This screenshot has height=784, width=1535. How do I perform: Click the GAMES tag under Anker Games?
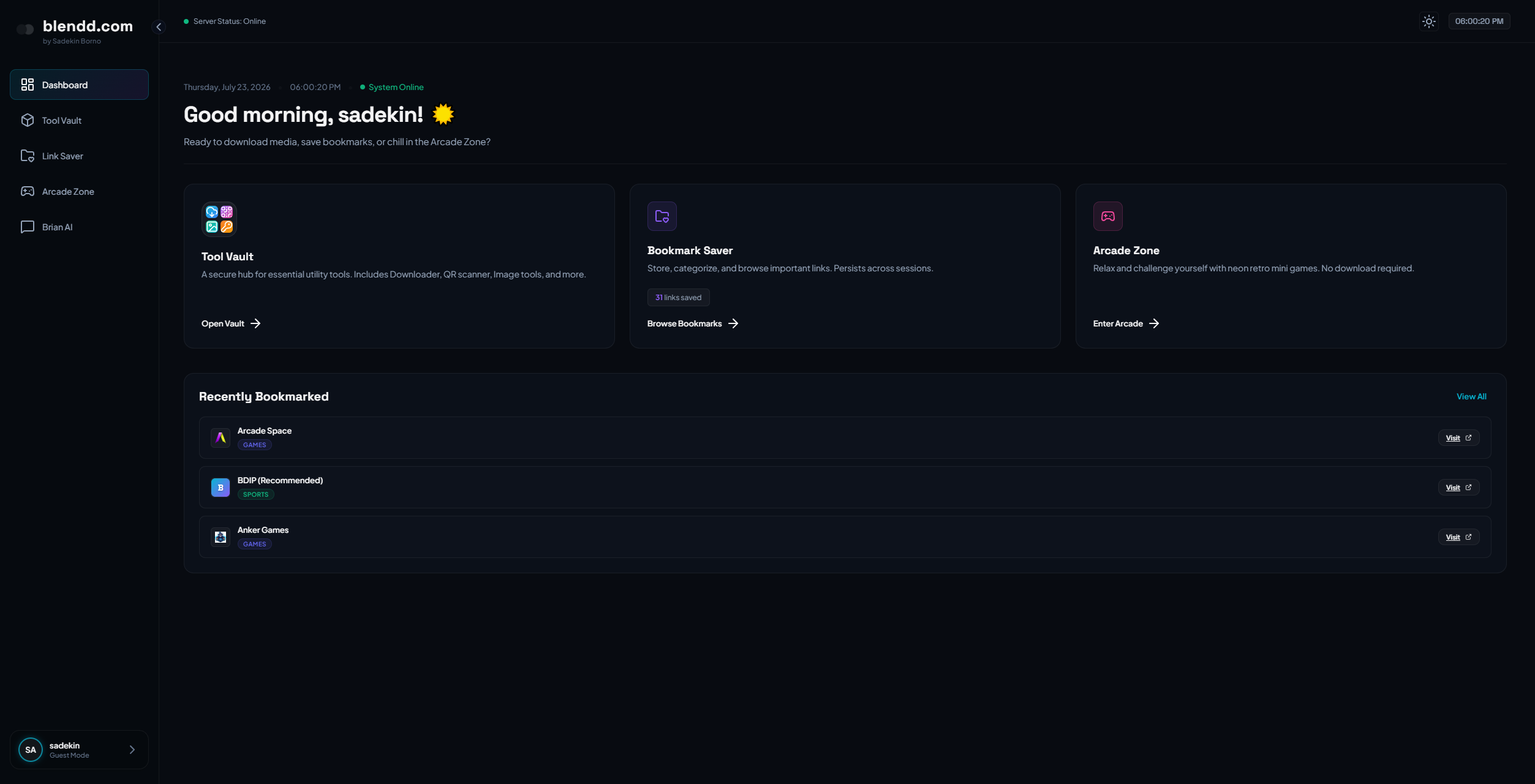point(254,545)
